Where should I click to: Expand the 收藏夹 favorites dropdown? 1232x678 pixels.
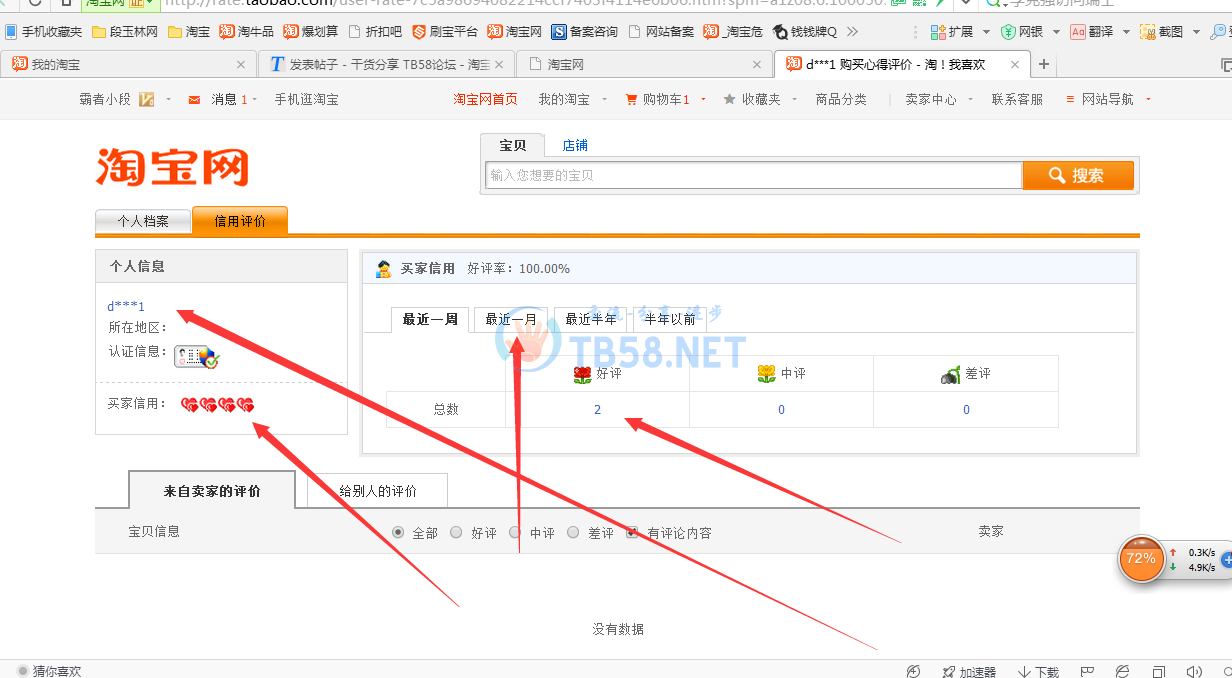click(760, 100)
